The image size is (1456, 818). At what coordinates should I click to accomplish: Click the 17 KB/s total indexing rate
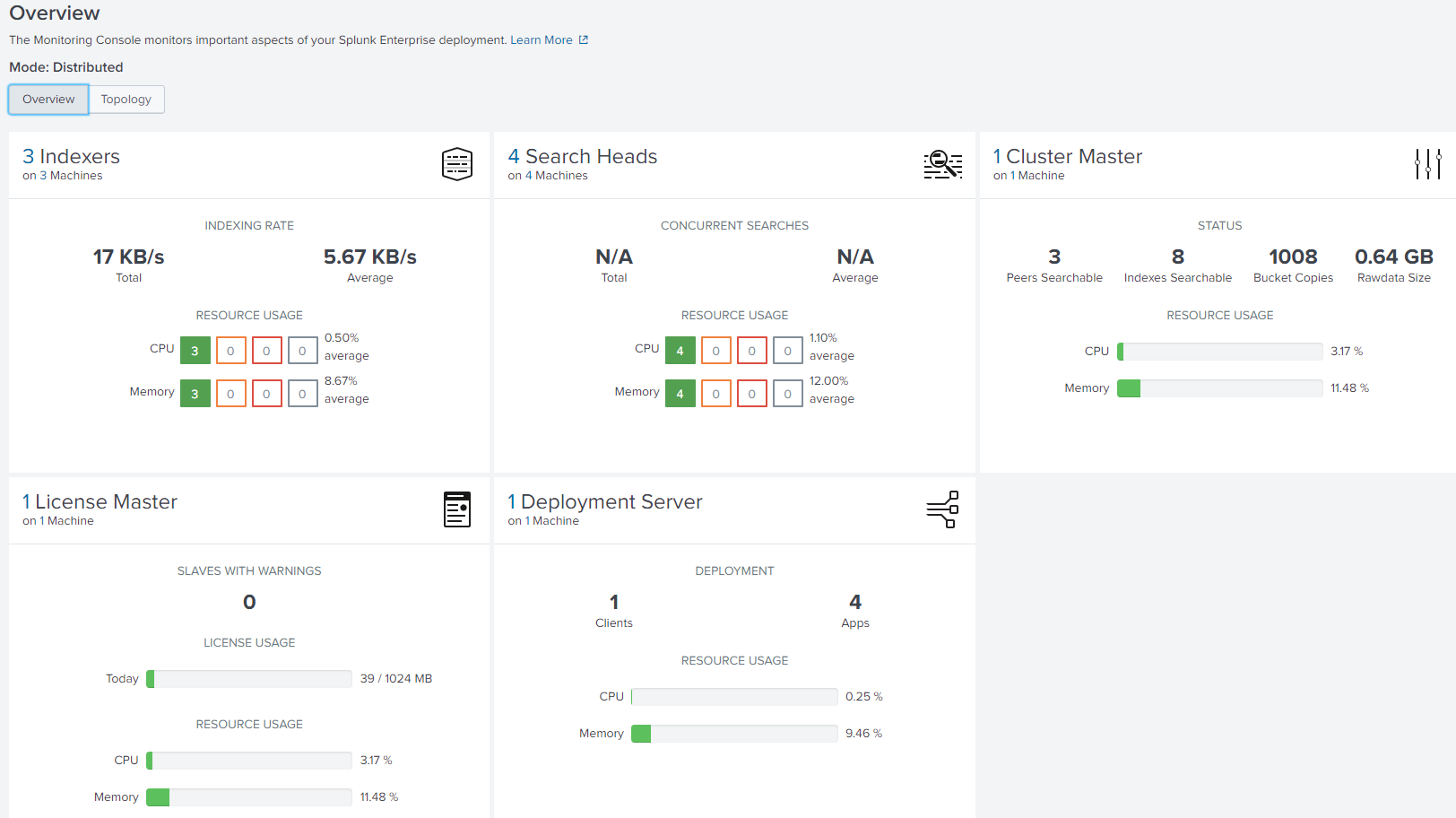point(129,257)
